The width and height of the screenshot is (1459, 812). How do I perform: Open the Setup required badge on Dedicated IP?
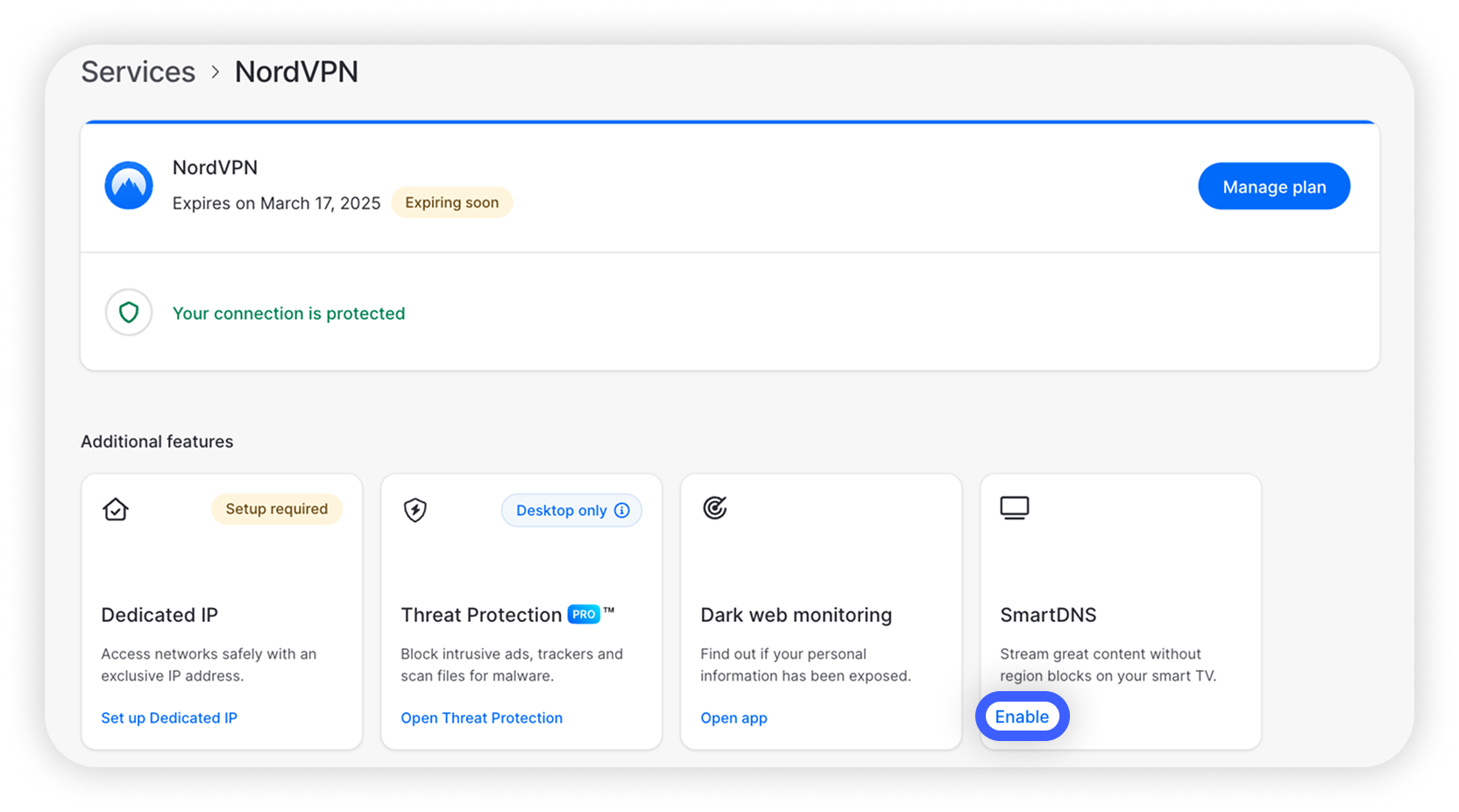tap(276, 508)
